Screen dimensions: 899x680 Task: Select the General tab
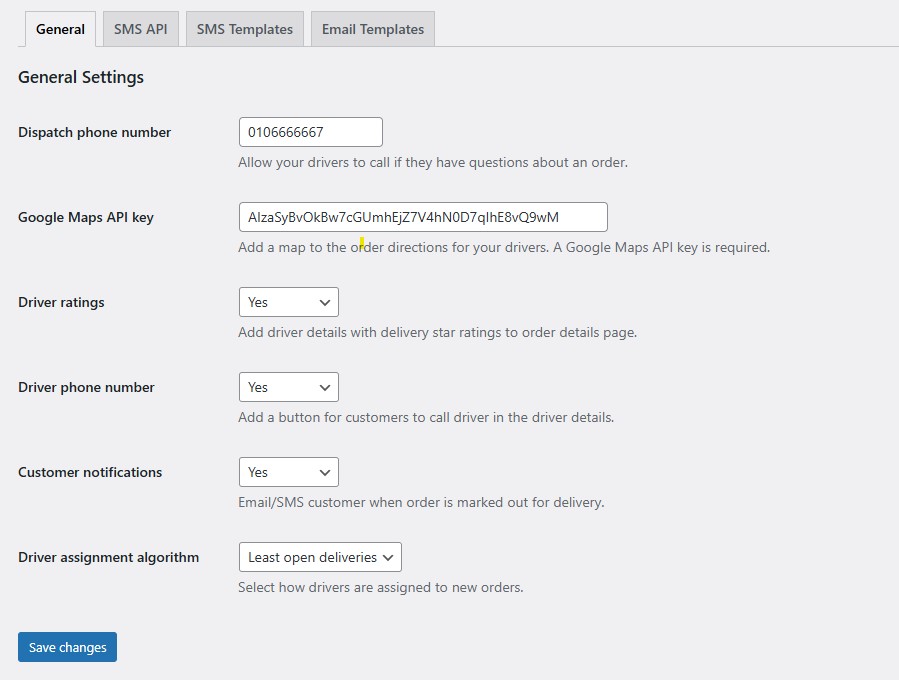[x=59, y=29]
